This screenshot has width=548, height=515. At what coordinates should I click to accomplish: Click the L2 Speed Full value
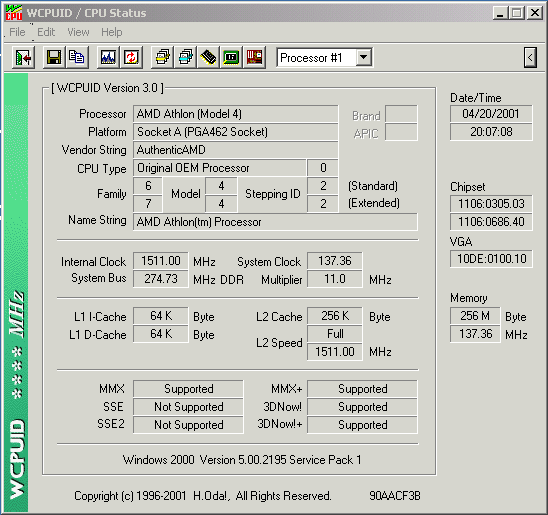(x=334, y=334)
